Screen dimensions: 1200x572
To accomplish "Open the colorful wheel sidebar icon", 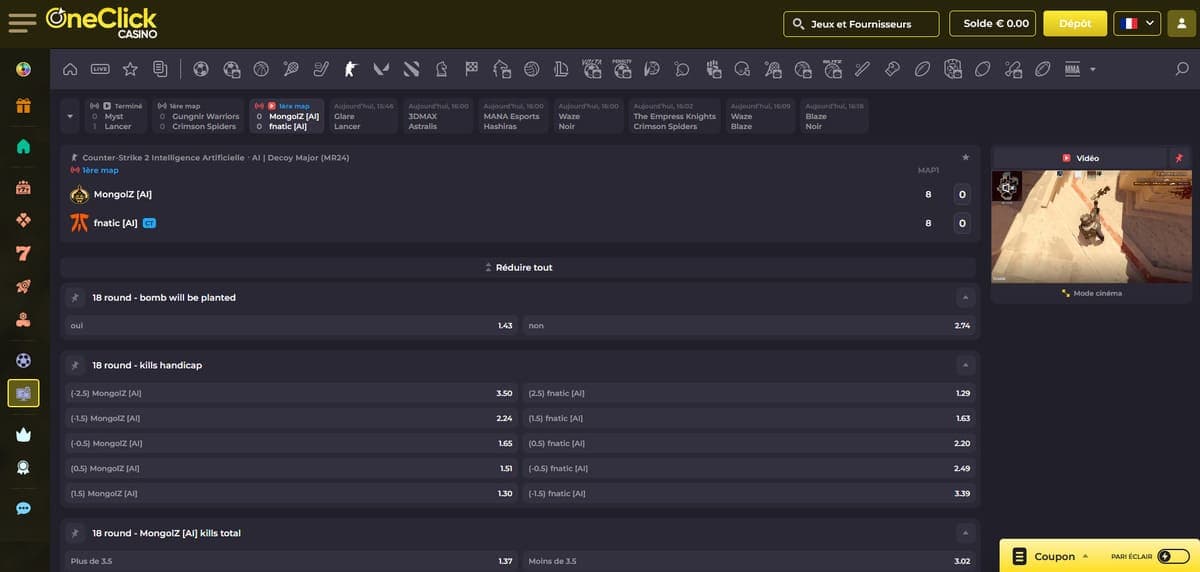I will click(x=23, y=69).
